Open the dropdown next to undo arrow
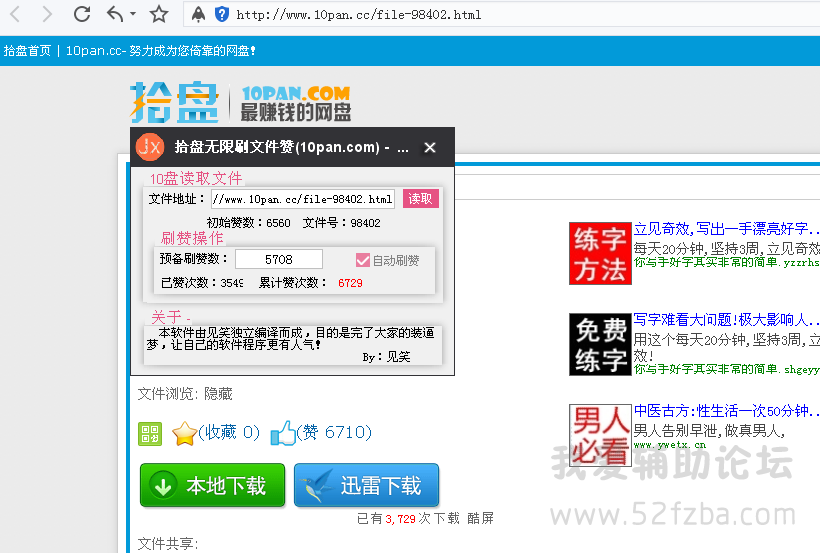The image size is (820, 553). [133, 14]
